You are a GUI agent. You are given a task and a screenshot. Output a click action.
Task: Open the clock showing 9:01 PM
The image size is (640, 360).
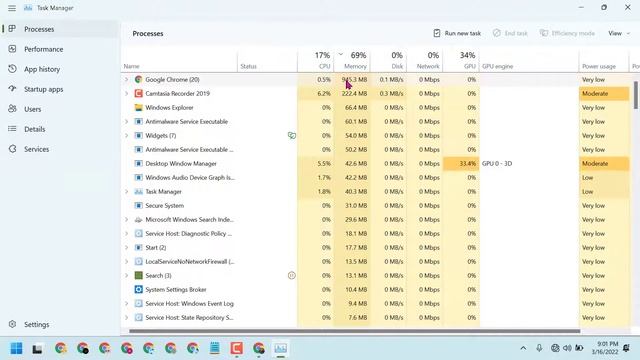(605, 348)
